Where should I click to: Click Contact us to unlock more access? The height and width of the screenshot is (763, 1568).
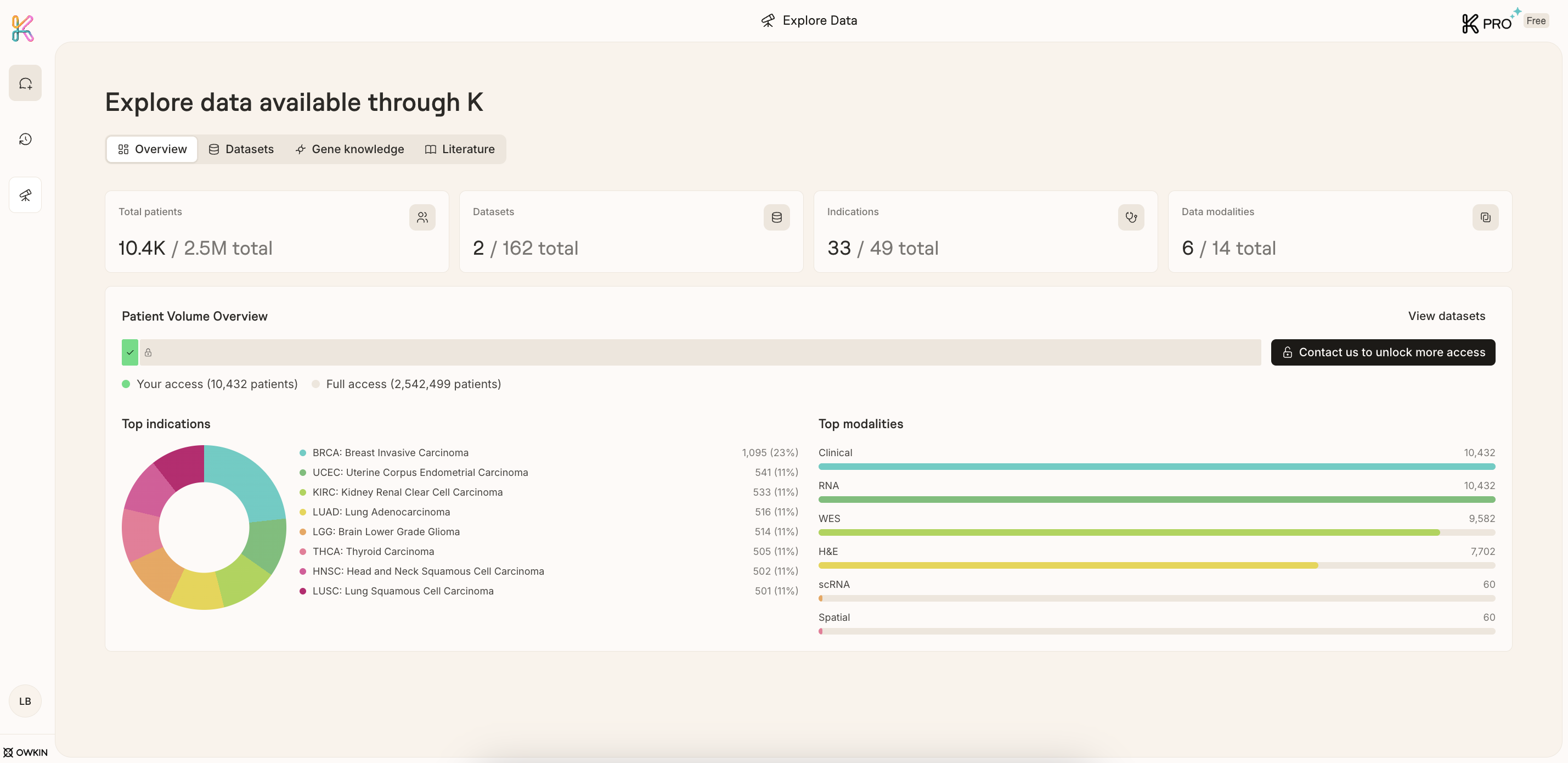point(1383,352)
